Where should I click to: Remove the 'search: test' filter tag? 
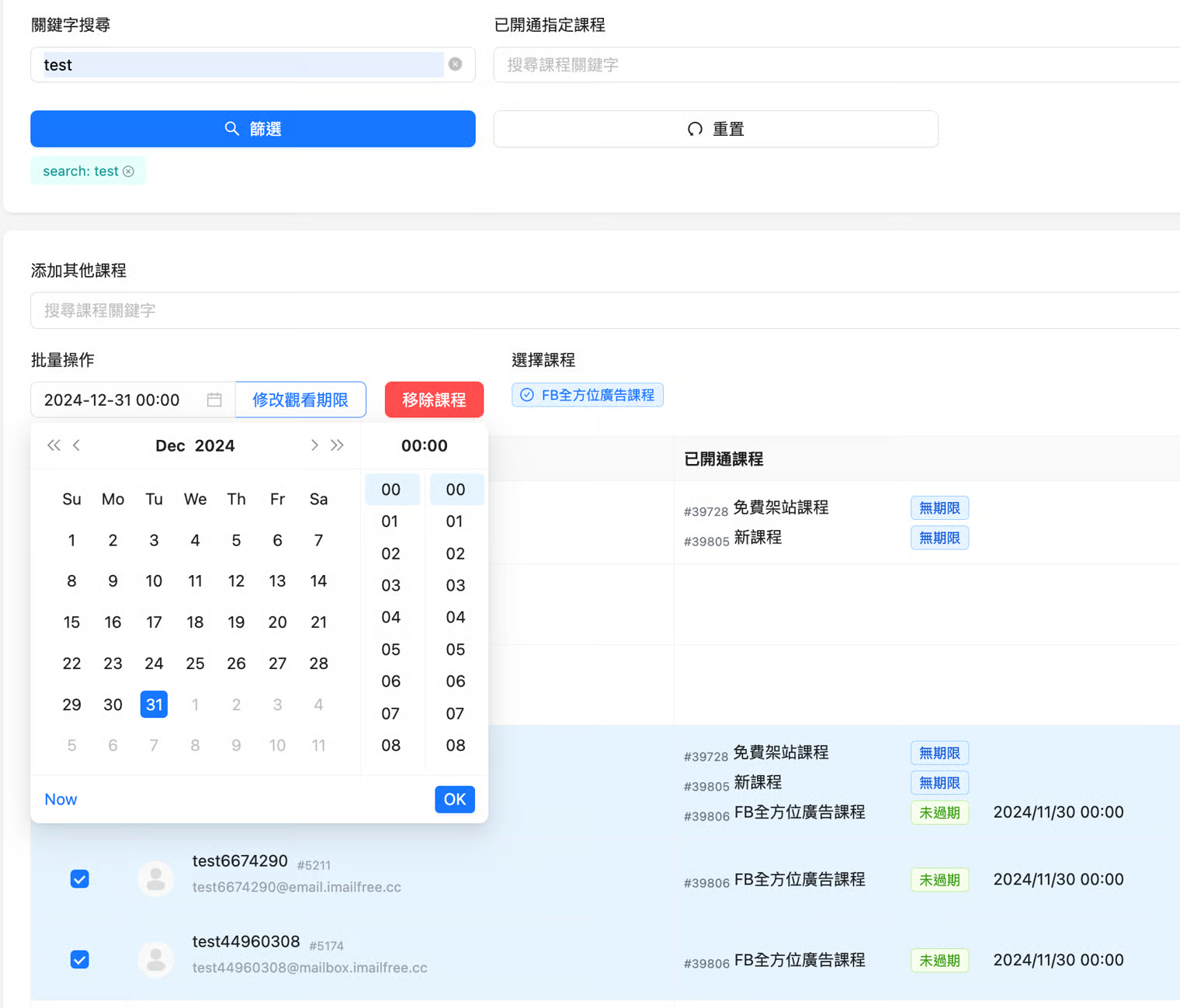point(129,171)
